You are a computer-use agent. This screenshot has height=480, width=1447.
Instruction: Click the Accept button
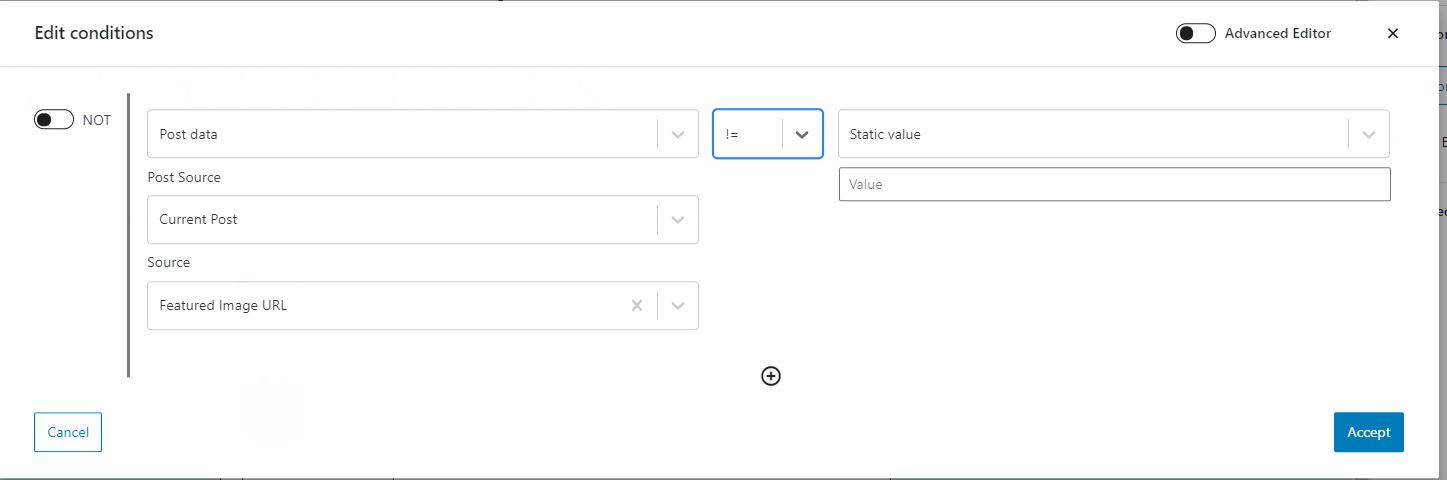tap(1368, 432)
